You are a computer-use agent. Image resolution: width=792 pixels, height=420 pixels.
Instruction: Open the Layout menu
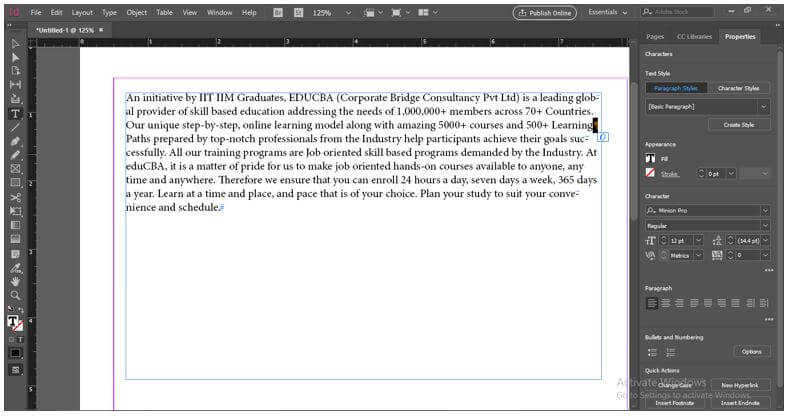tap(82, 13)
